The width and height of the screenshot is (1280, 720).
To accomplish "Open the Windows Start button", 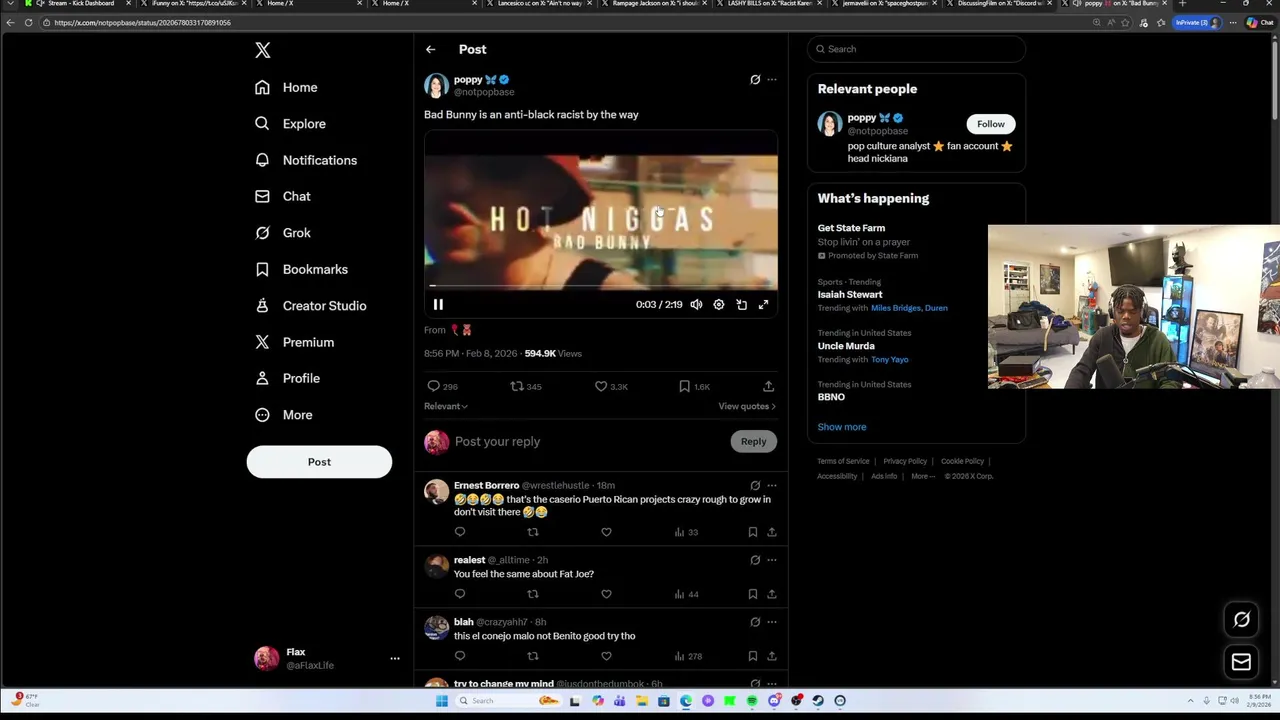I will [x=441, y=701].
